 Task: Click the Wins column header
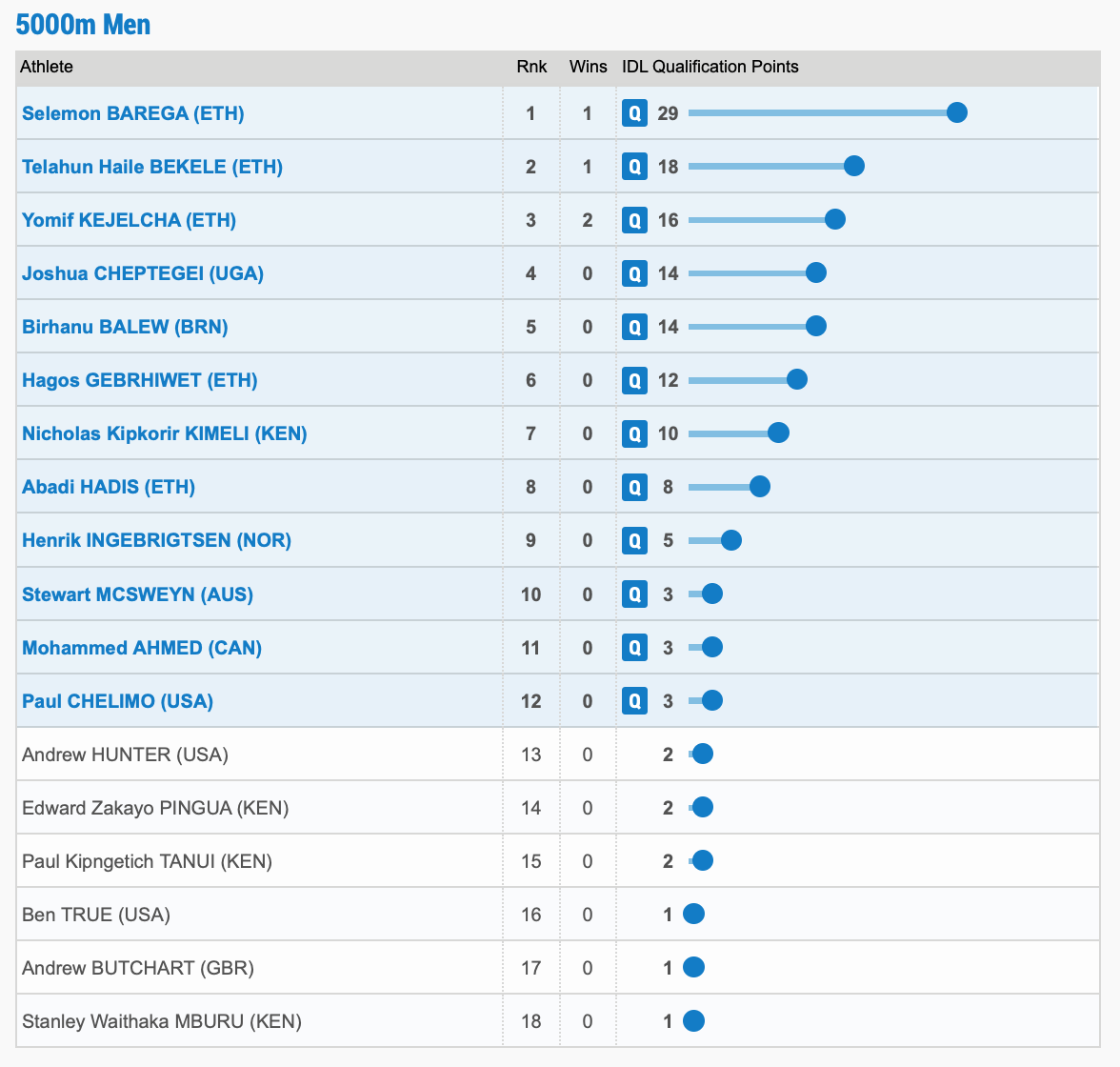pyautogui.click(x=588, y=67)
